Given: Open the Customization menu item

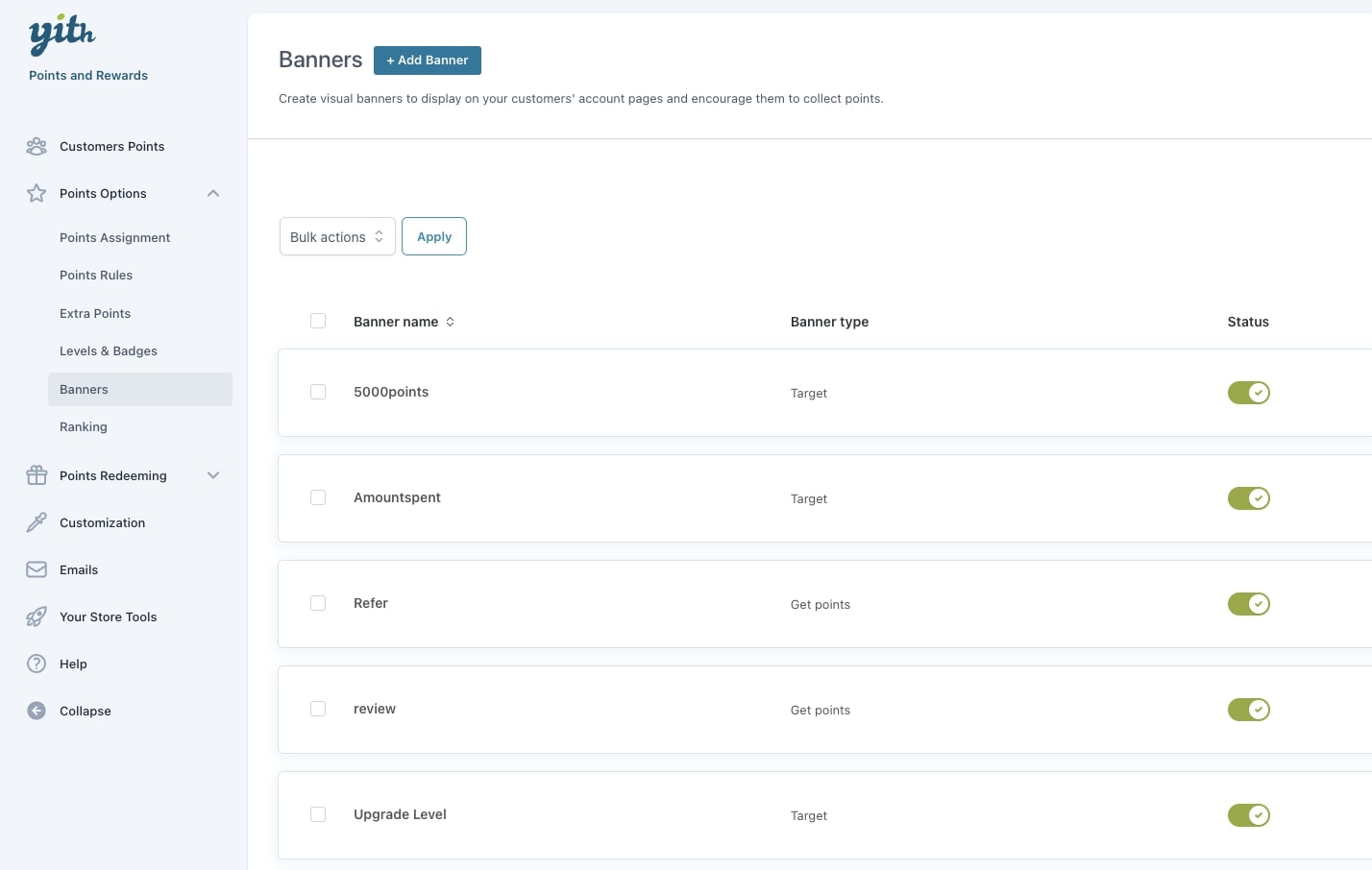Looking at the screenshot, I should coord(102,522).
